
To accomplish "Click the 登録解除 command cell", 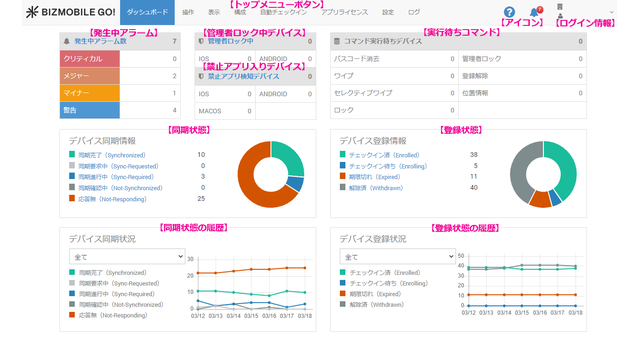I will tap(522, 76).
